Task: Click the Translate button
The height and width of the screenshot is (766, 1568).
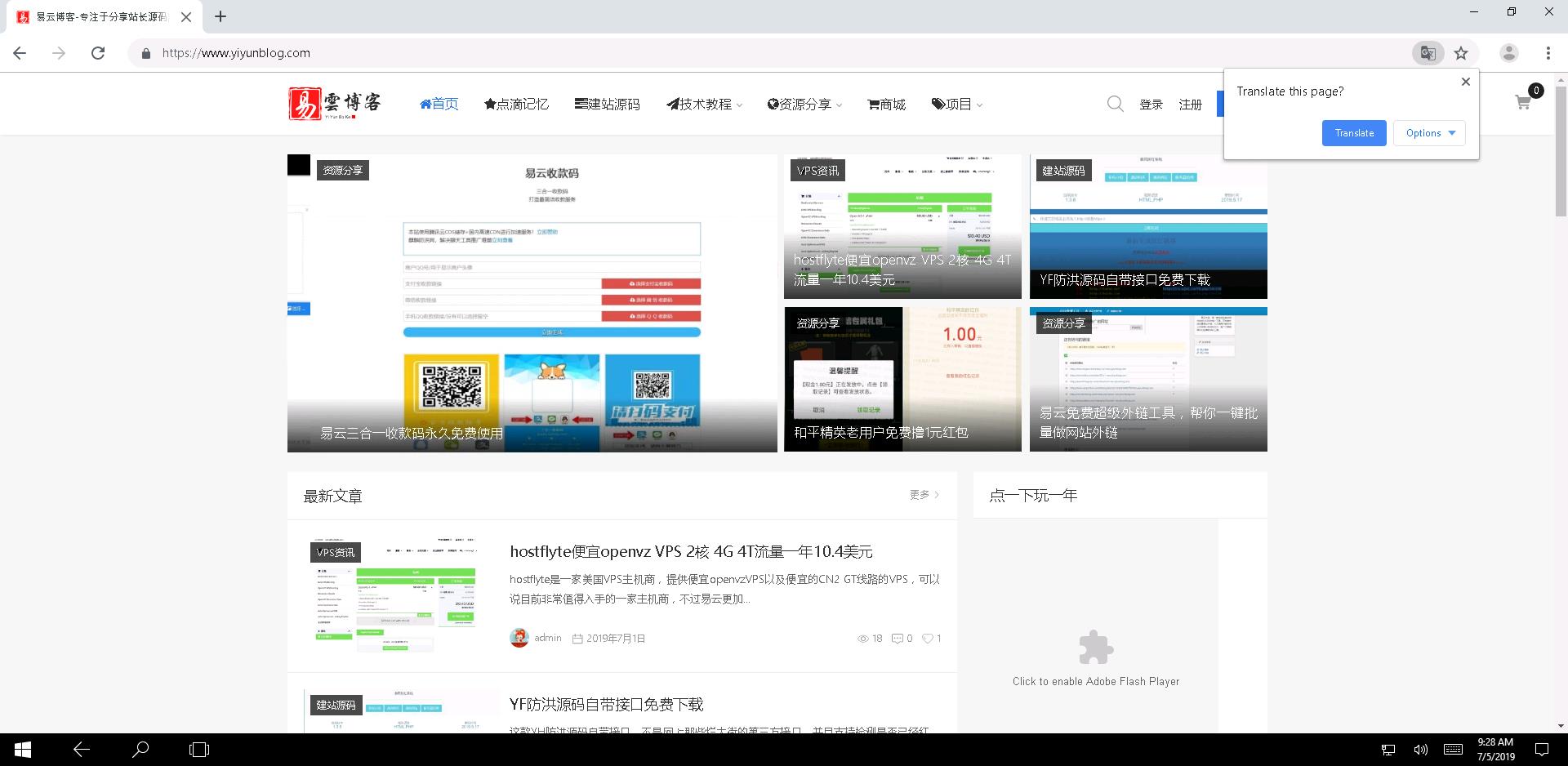Action: [1354, 133]
